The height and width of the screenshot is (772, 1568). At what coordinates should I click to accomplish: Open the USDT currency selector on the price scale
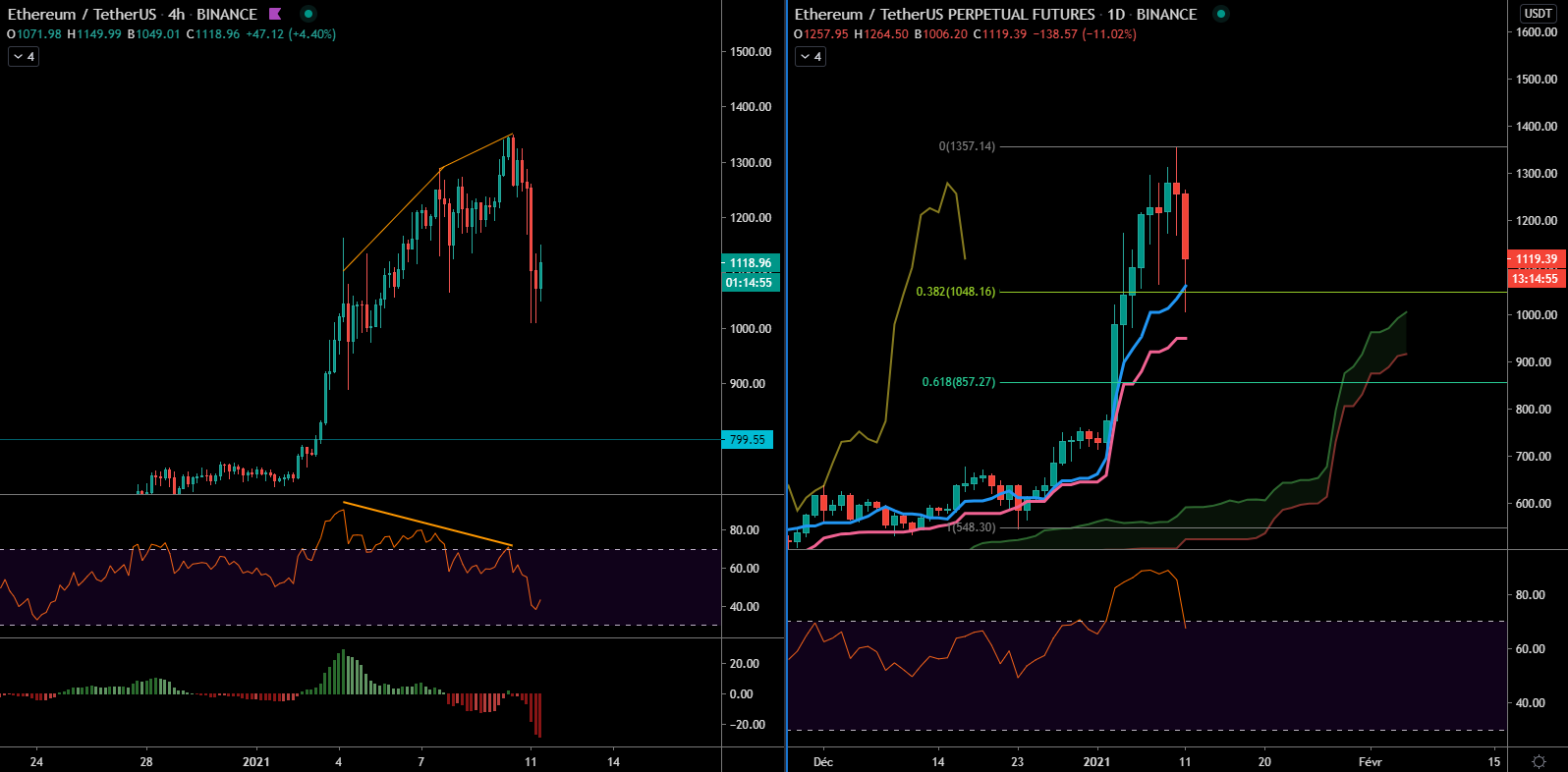(1538, 13)
